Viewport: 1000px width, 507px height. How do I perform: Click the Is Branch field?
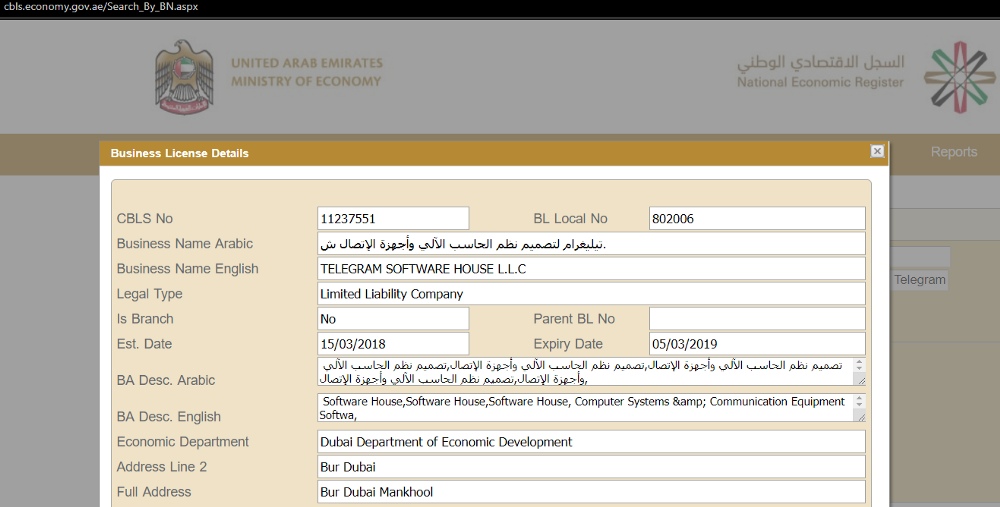click(x=392, y=319)
